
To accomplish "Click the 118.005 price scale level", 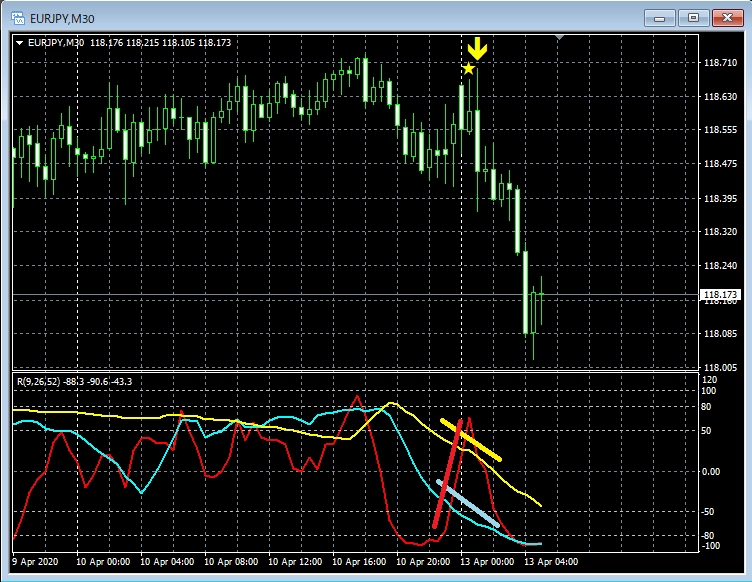I will pos(720,368).
